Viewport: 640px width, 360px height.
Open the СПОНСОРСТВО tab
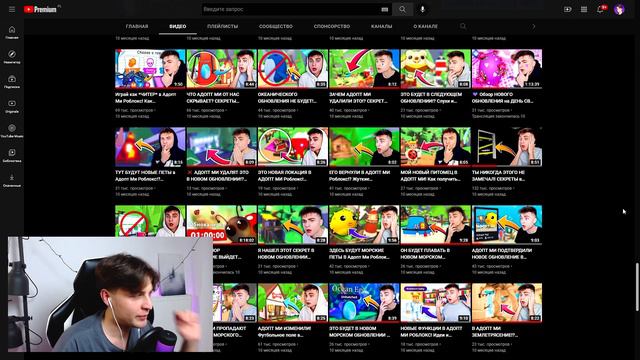click(x=332, y=26)
